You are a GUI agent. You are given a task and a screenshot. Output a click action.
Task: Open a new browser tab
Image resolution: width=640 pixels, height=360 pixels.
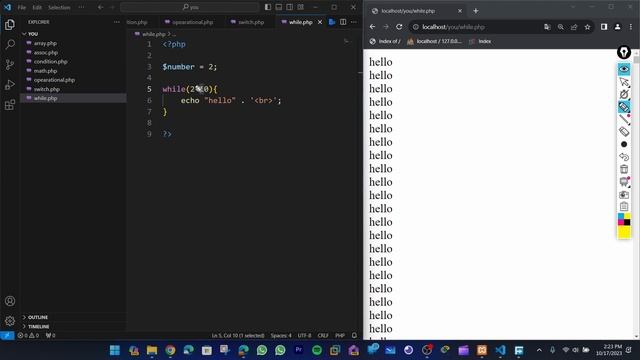pyautogui.click(x=476, y=11)
